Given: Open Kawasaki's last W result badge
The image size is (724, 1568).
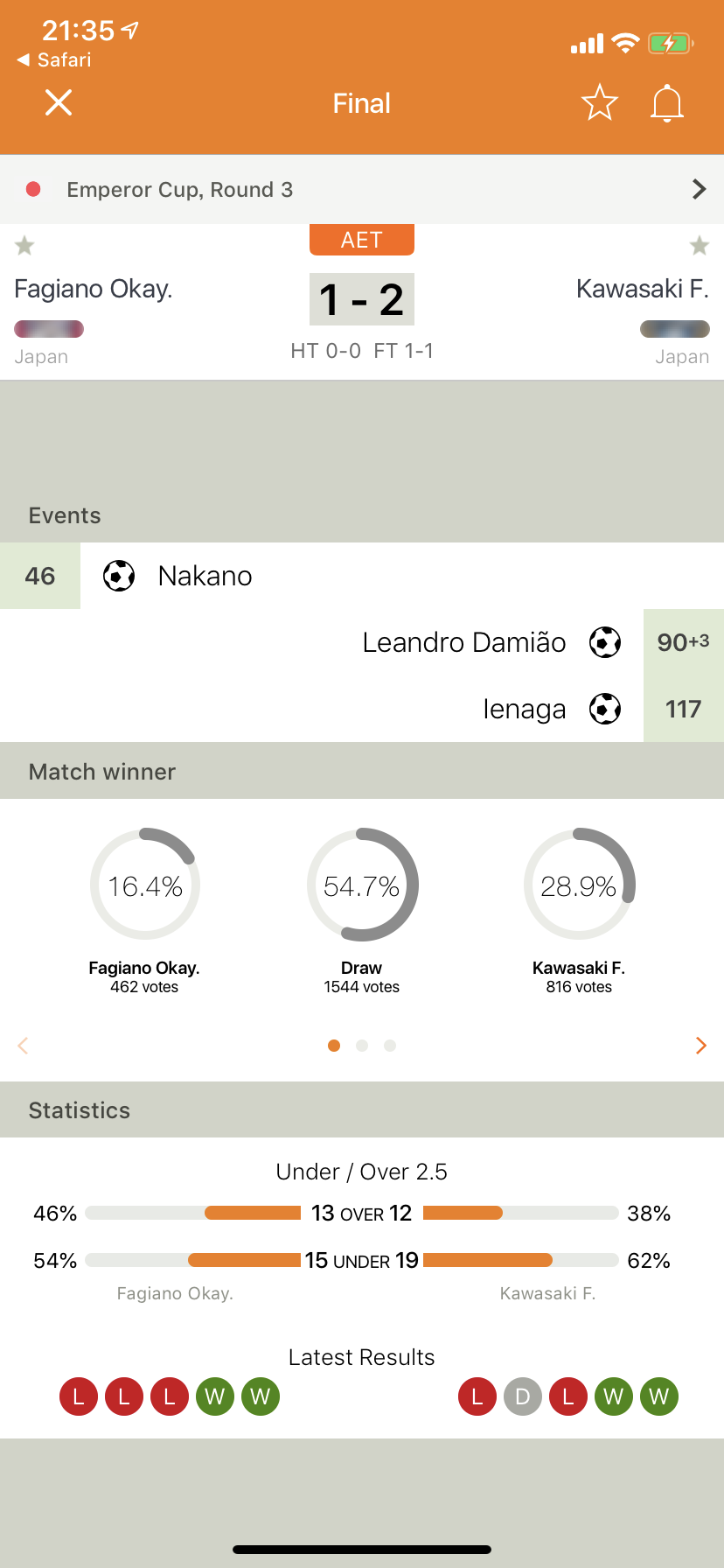Looking at the screenshot, I should 659,1396.
